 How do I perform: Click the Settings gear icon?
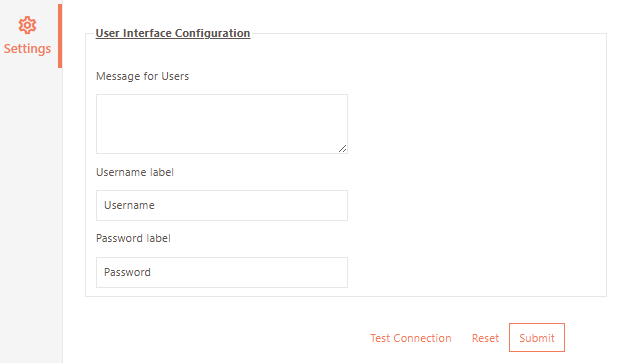click(x=27, y=25)
